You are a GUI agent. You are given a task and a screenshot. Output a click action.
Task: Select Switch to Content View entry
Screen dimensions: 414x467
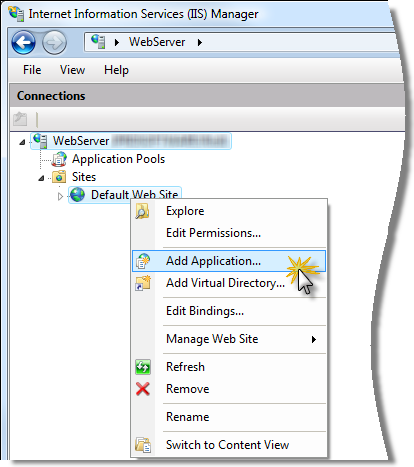[x=229, y=445]
